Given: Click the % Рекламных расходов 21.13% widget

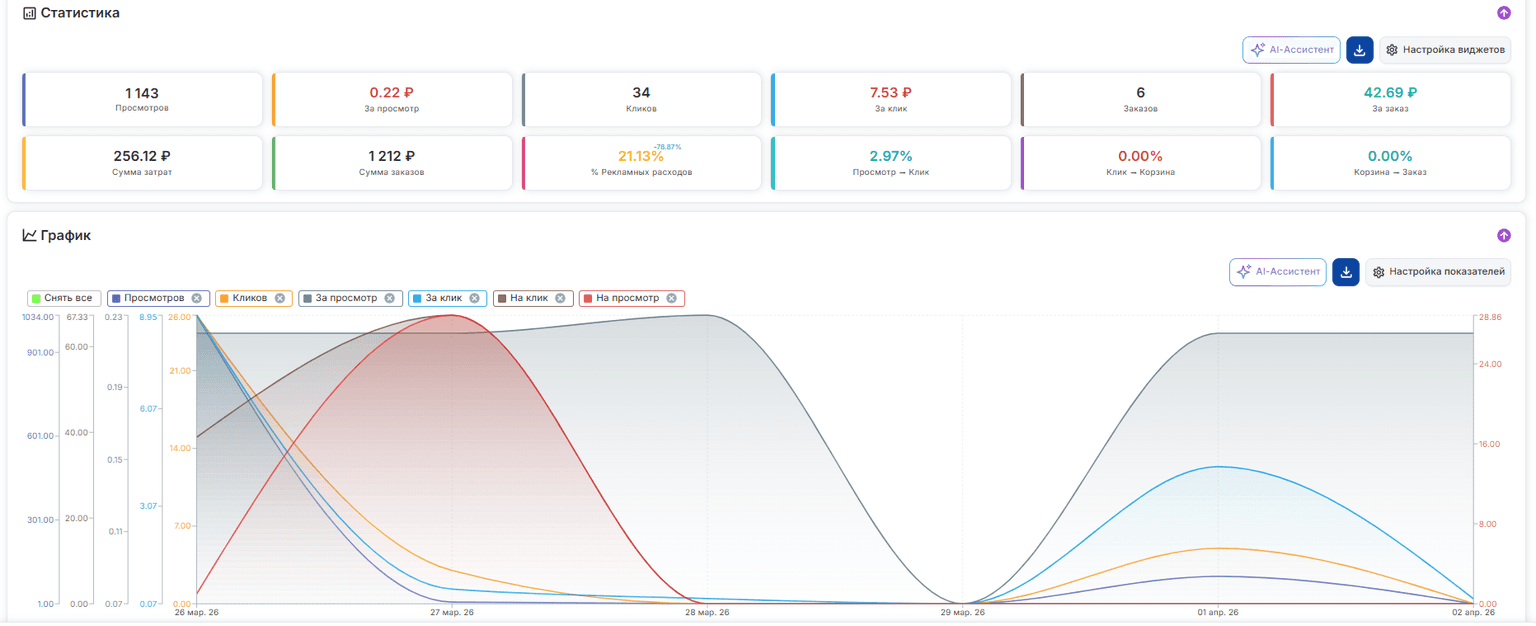Looking at the screenshot, I should click(641, 163).
